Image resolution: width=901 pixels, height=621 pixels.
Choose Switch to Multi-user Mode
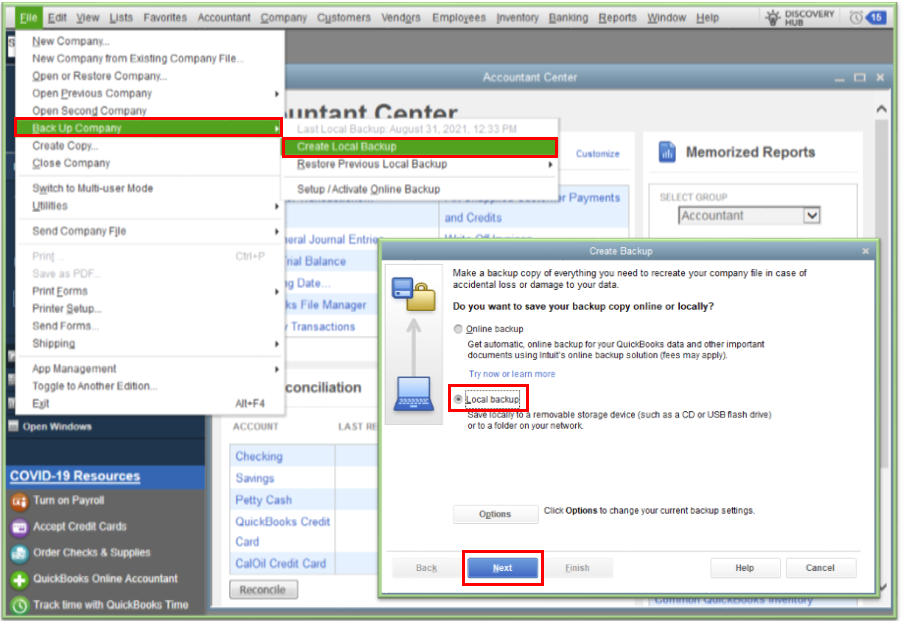(x=93, y=188)
